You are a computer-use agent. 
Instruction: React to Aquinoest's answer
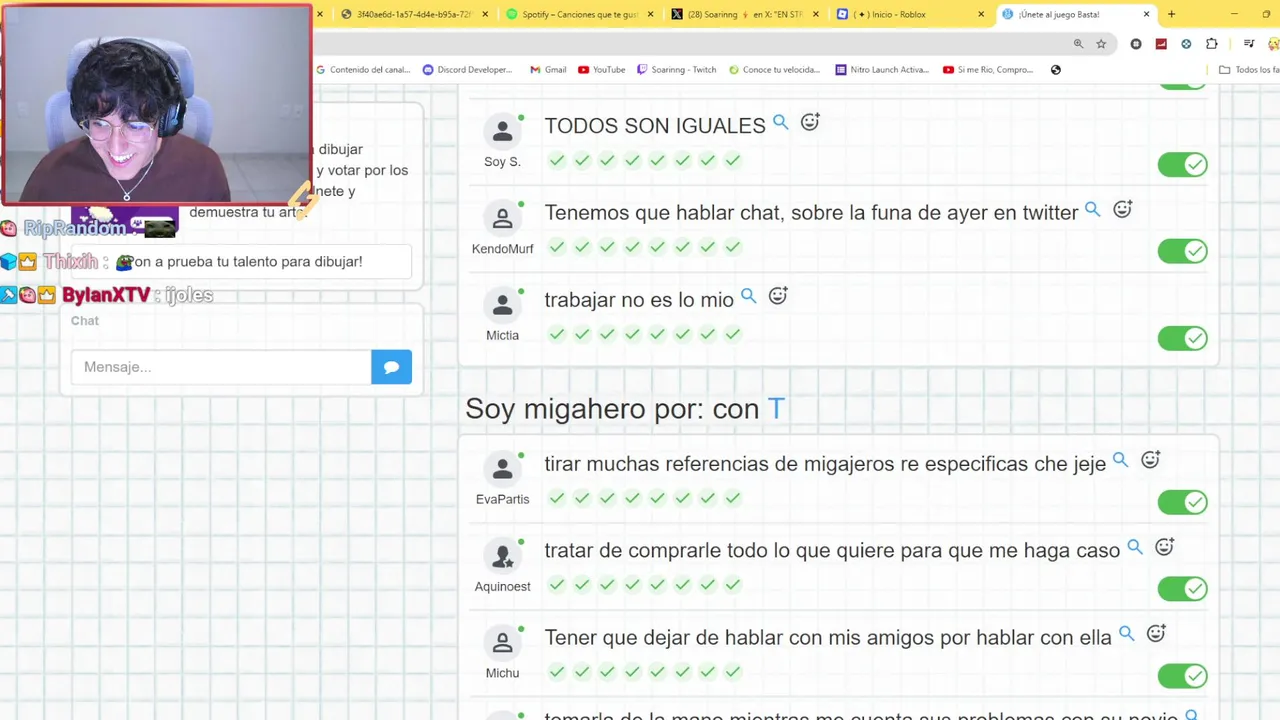coord(1164,547)
